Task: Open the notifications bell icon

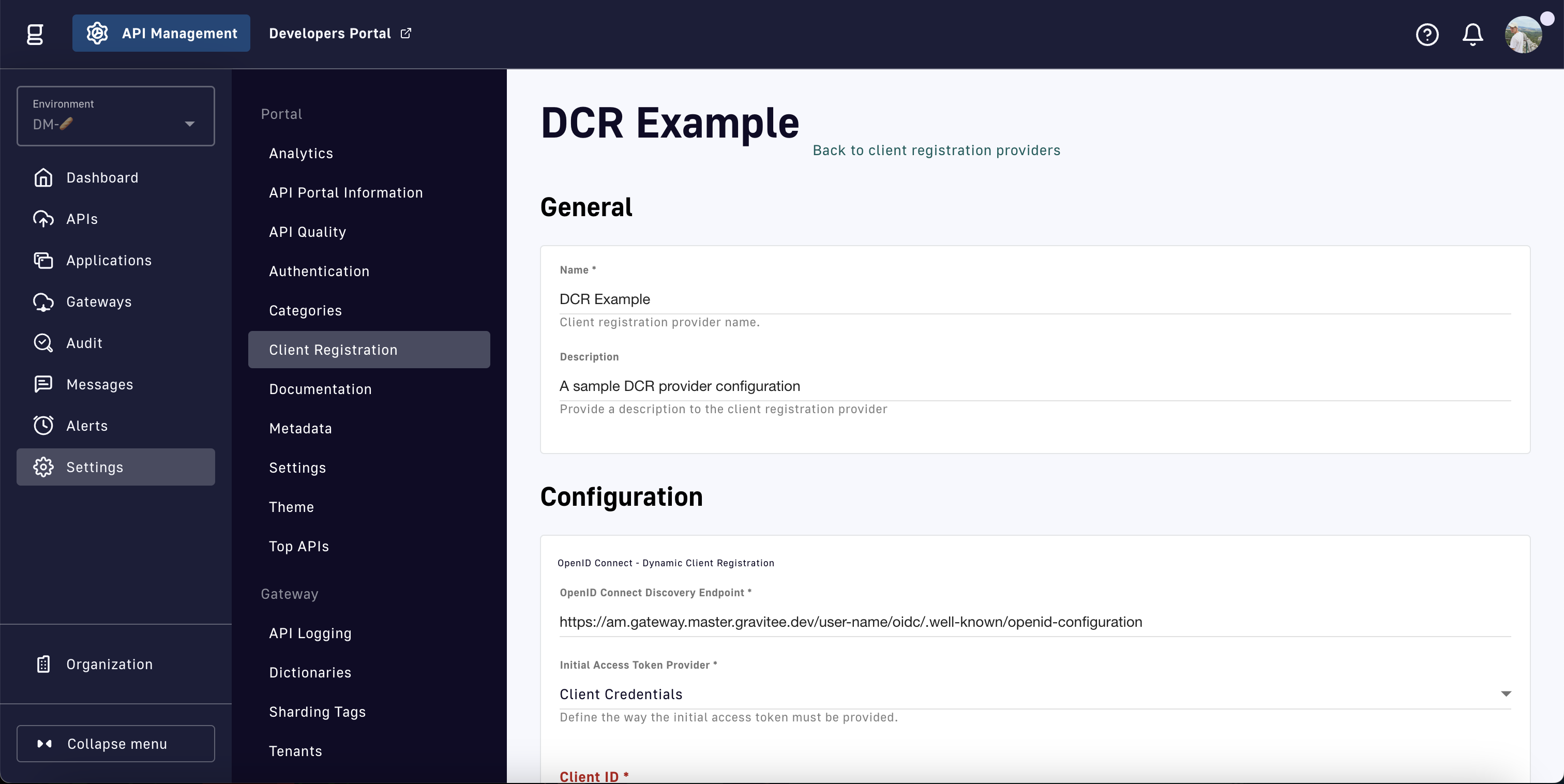Action: click(1472, 35)
